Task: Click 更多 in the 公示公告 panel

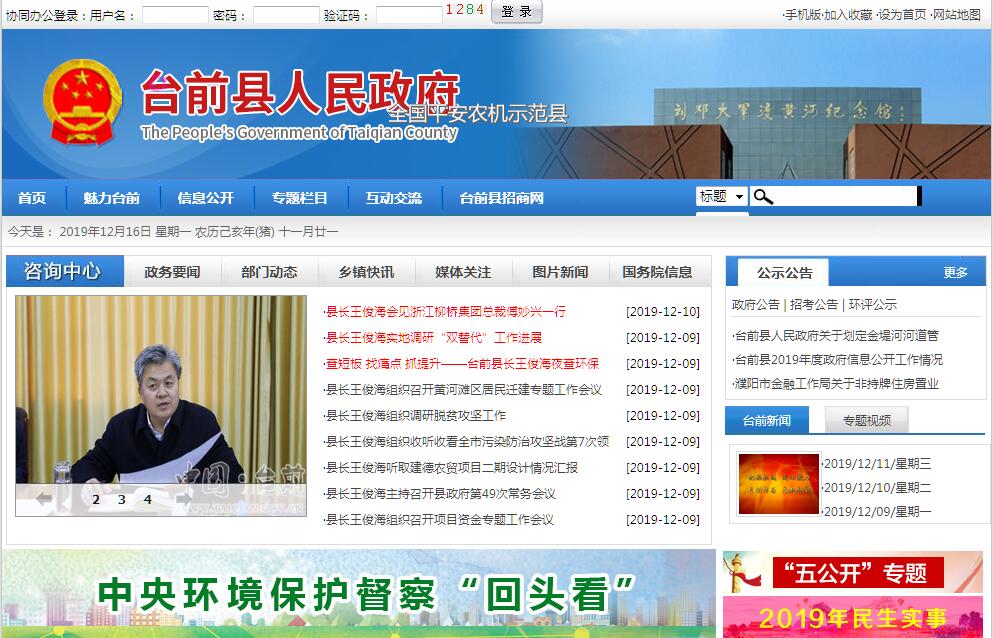Action: [955, 272]
